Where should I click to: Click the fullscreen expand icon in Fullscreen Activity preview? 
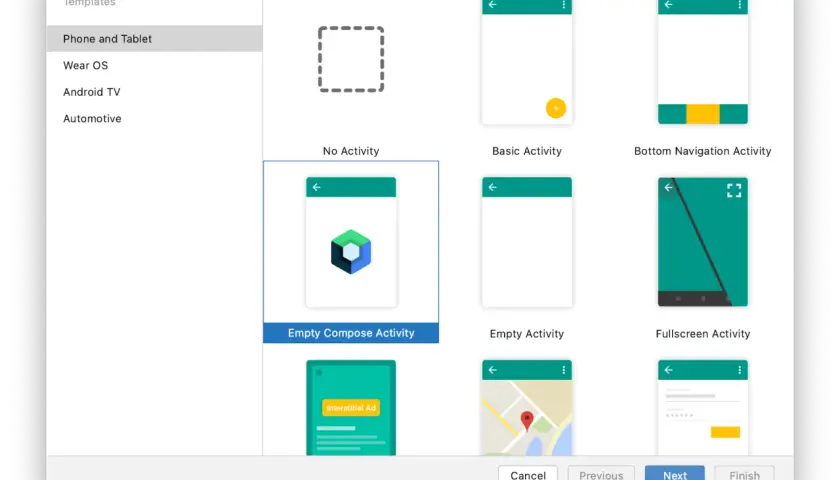click(734, 190)
